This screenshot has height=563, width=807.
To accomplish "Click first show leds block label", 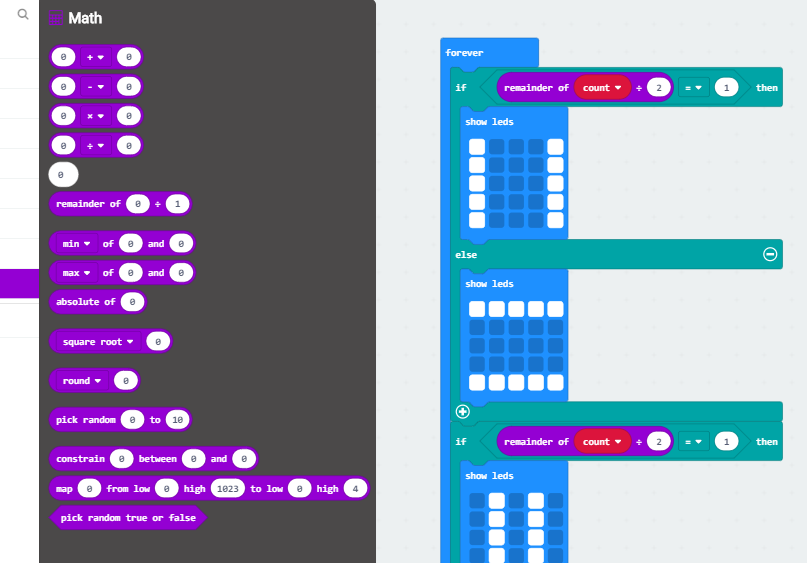I will pos(489,122).
